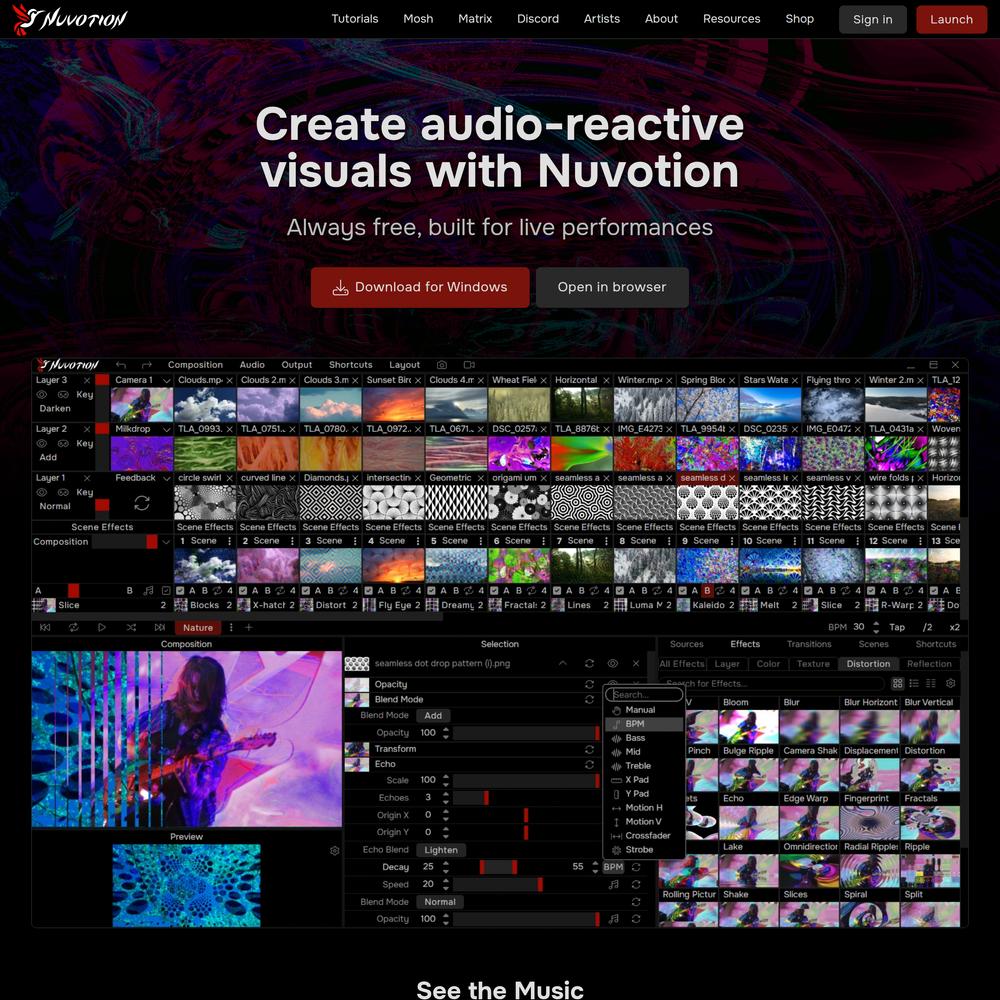Click the music note icon beside crossfader B
The width and height of the screenshot is (1000, 1000).
tap(149, 591)
